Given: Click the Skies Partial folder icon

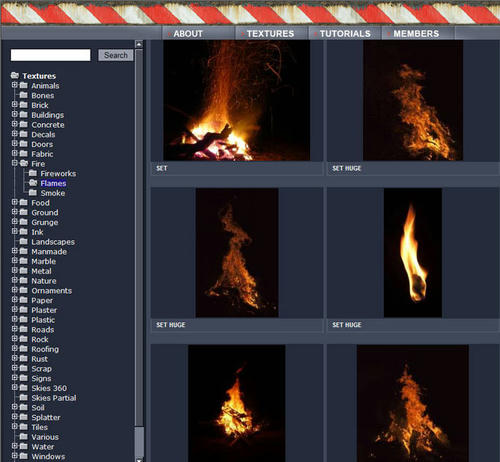Looking at the screenshot, I should pyautogui.click(x=23, y=397).
